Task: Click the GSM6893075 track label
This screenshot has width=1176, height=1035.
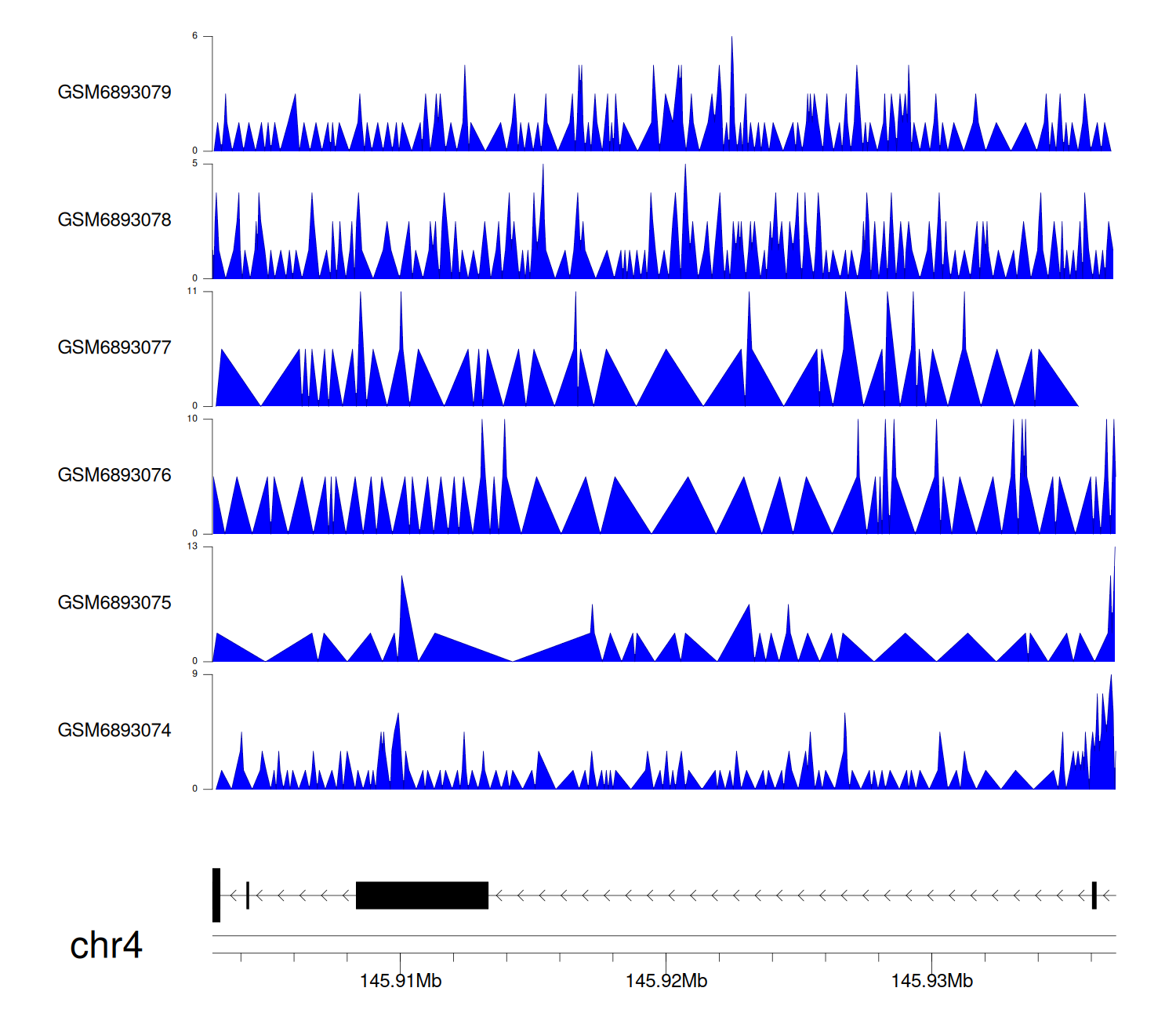Action: [x=114, y=603]
